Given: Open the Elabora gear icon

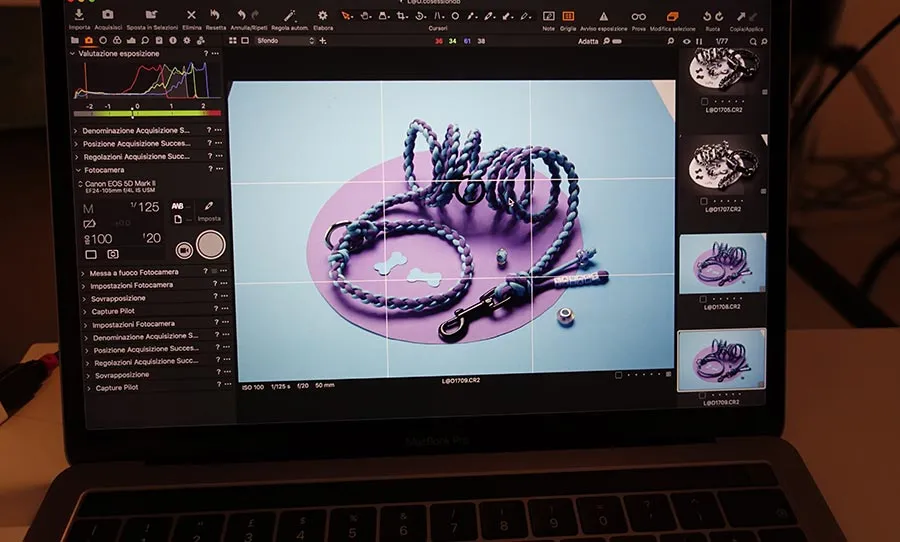Looking at the screenshot, I should (x=323, y=16).
